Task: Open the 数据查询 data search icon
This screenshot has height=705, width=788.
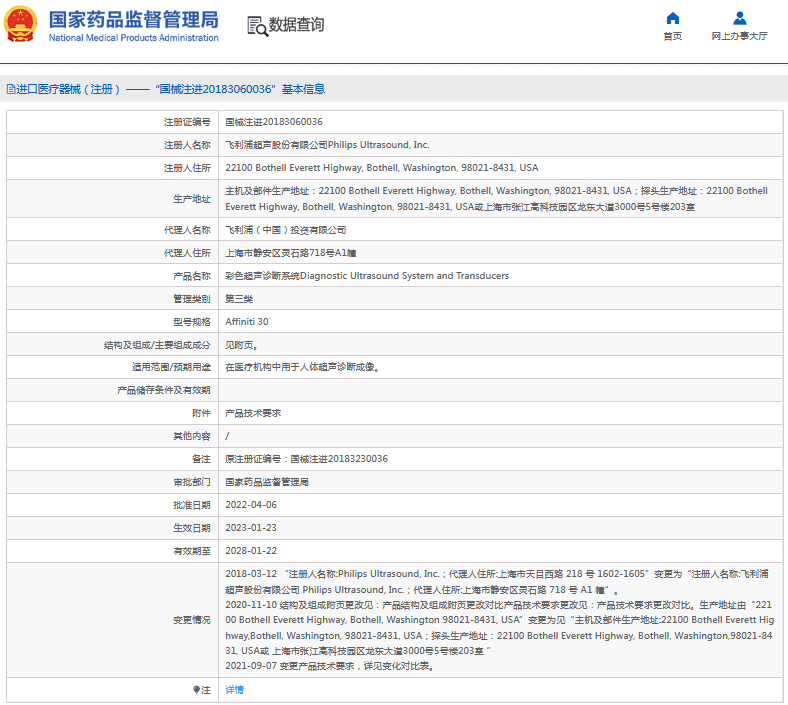Action: [257, 26]
